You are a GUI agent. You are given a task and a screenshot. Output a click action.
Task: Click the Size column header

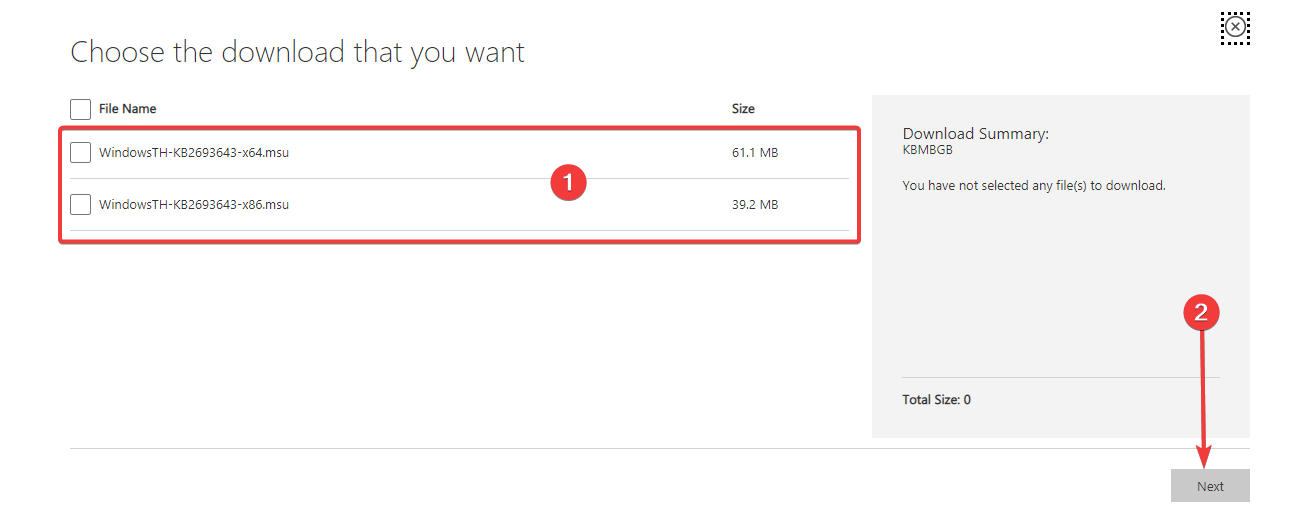click(x=743, y=109)
